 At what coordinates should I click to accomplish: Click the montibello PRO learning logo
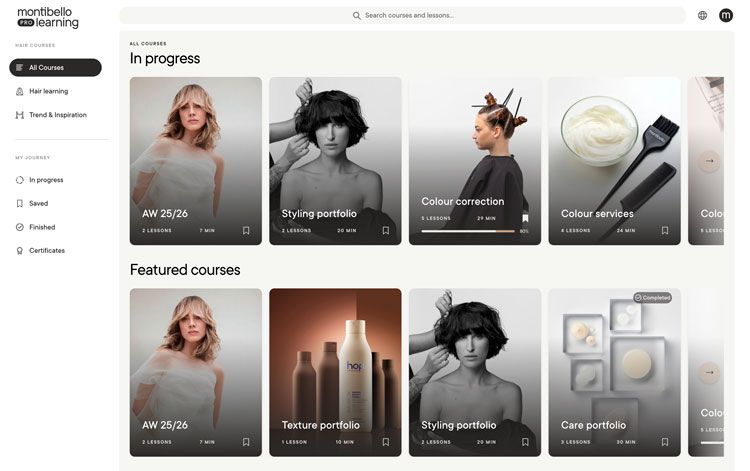click(x=48, y=17)
